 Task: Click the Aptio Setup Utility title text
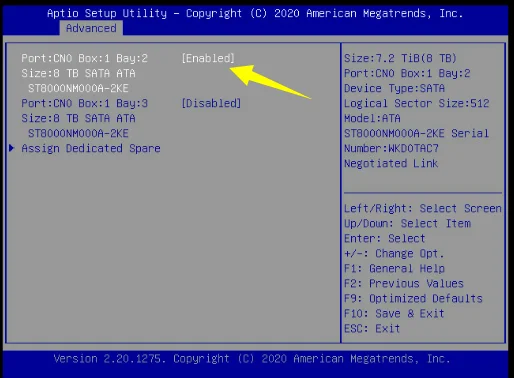pyautogui.click(x=107, y=13)
